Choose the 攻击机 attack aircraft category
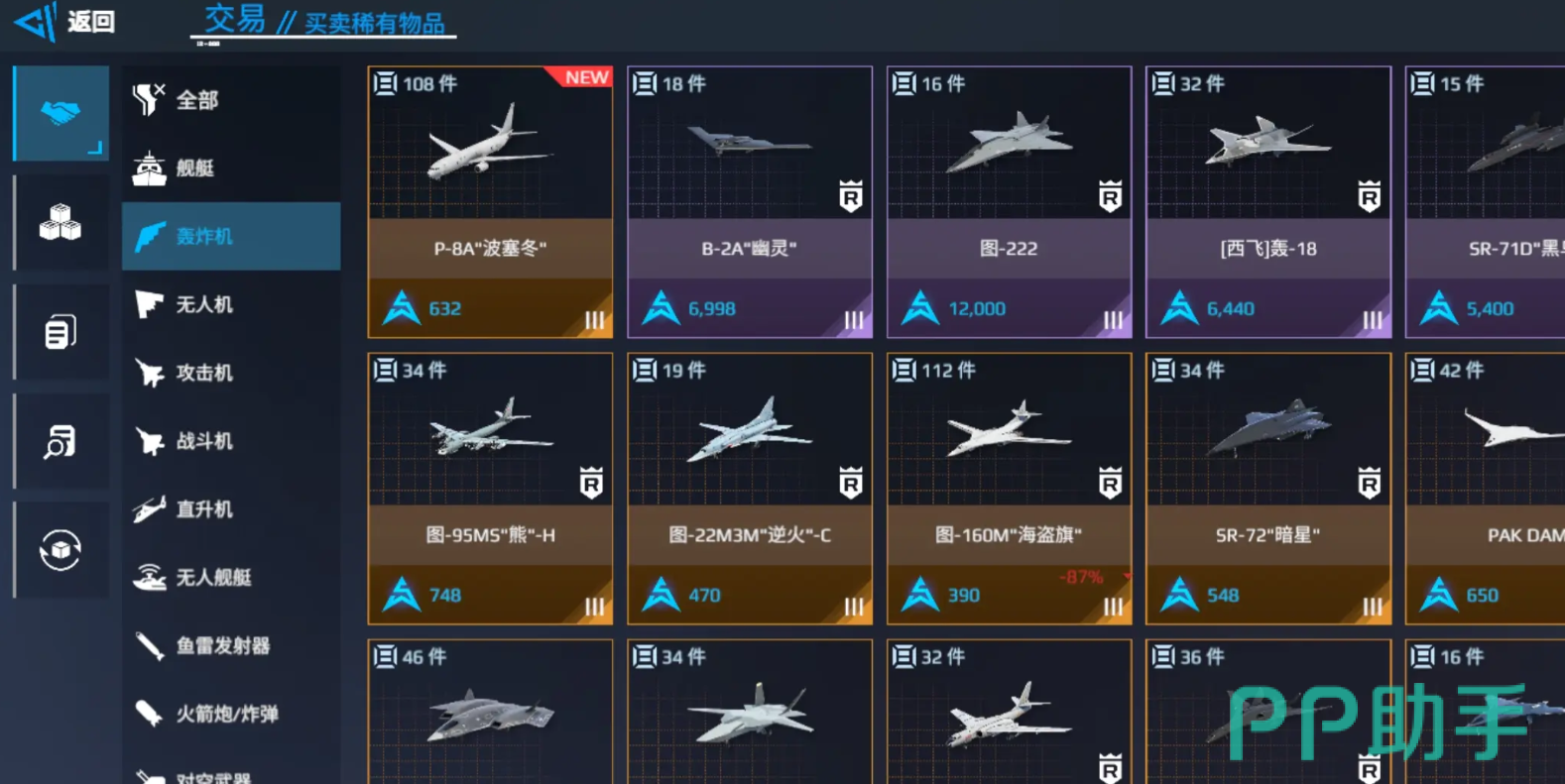1565x784 pixels. [x=231, y=373]
